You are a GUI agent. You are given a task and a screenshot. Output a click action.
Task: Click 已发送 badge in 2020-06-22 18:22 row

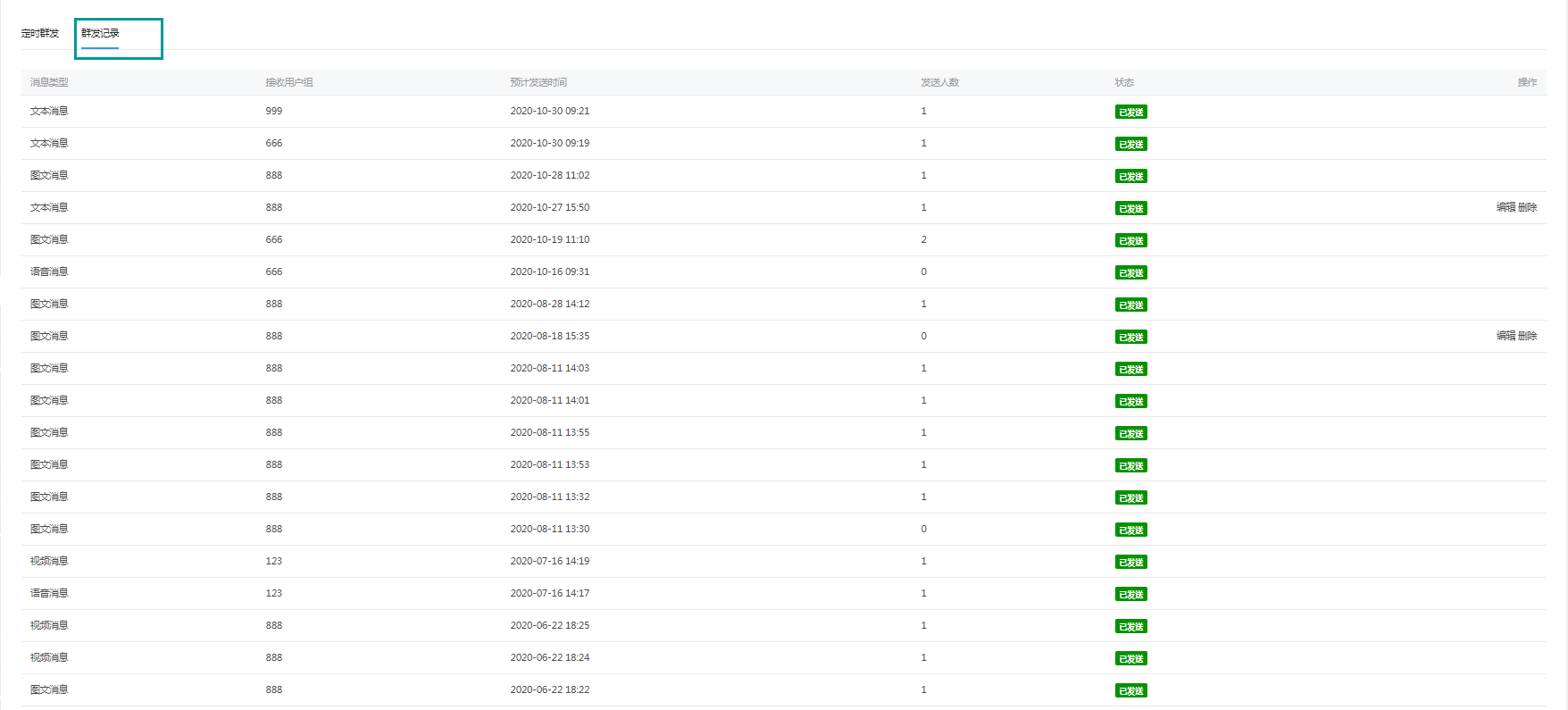1130,691
